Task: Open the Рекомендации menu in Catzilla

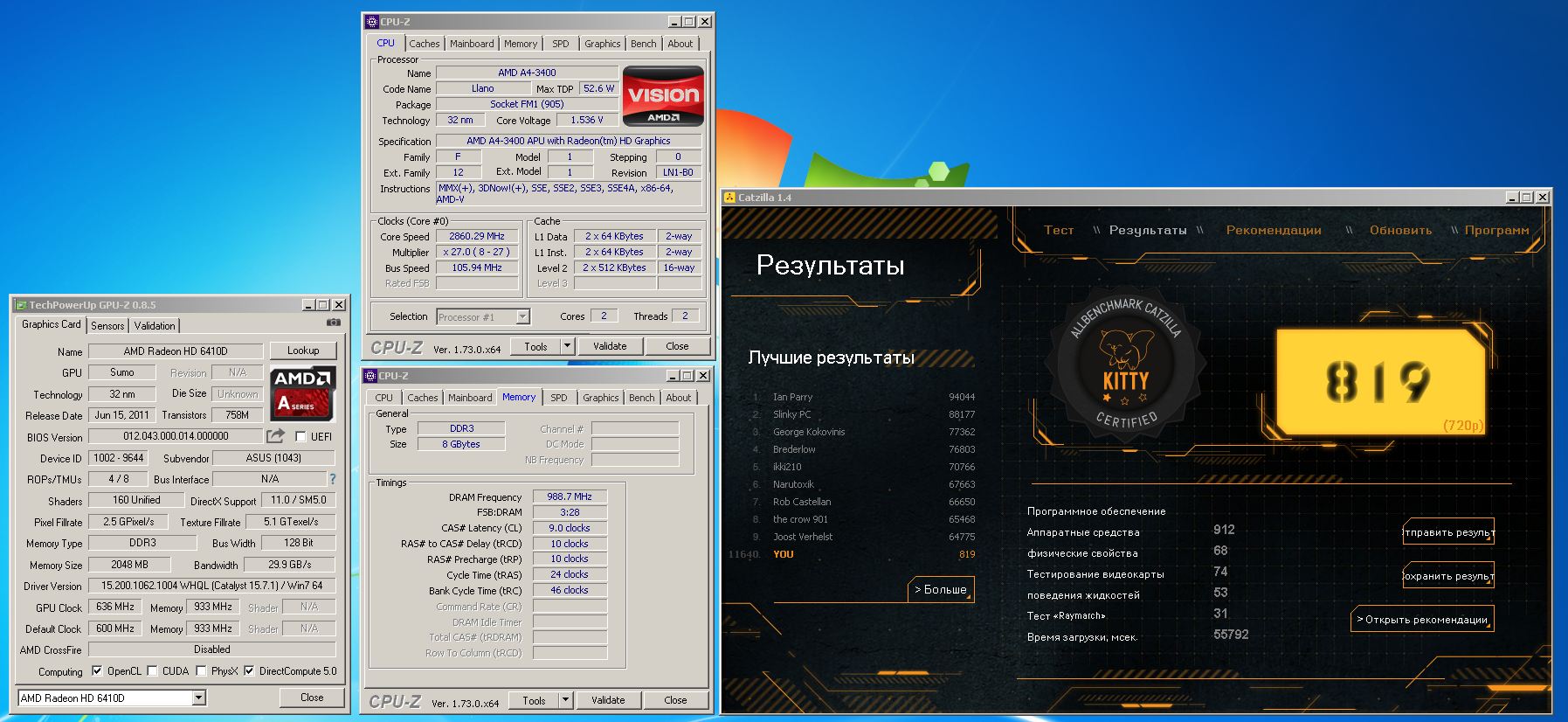Action: (x=1274, y=230)
